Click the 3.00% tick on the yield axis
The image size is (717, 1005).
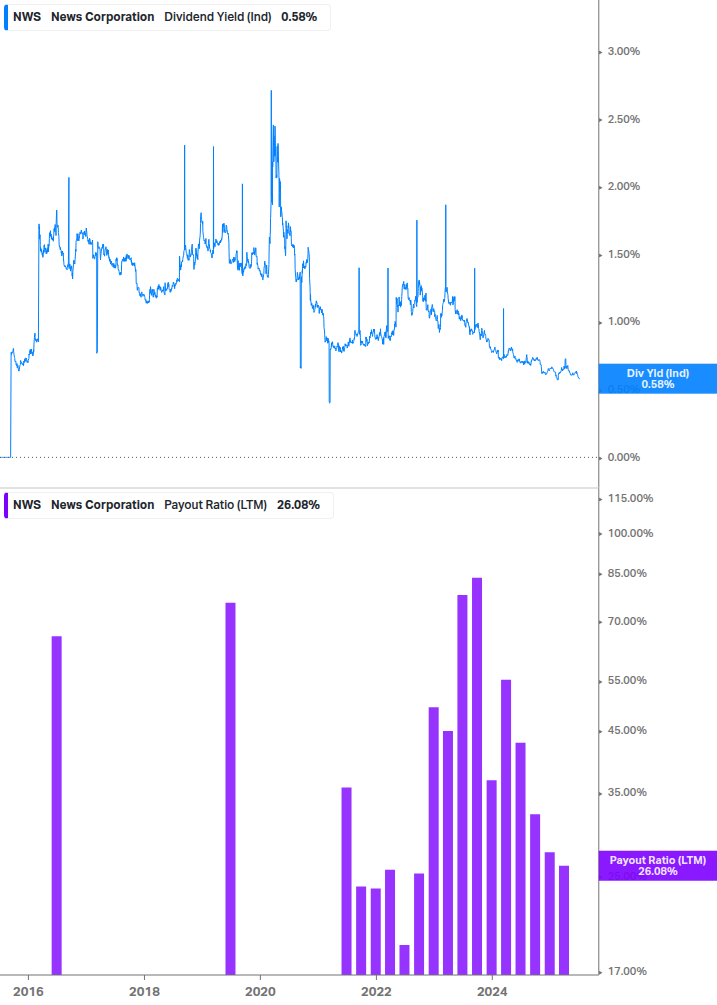(623, 51)
